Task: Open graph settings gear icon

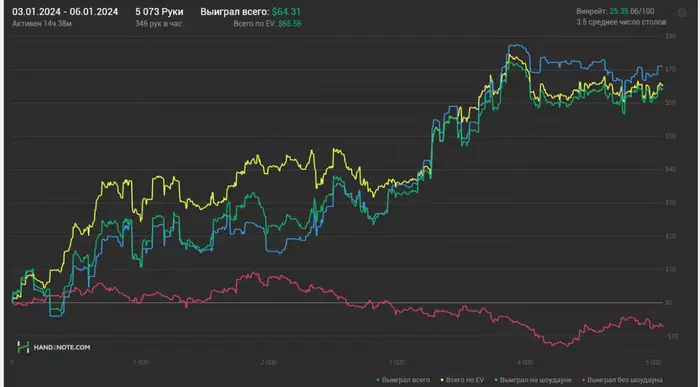Action: [x=682, y=13]
